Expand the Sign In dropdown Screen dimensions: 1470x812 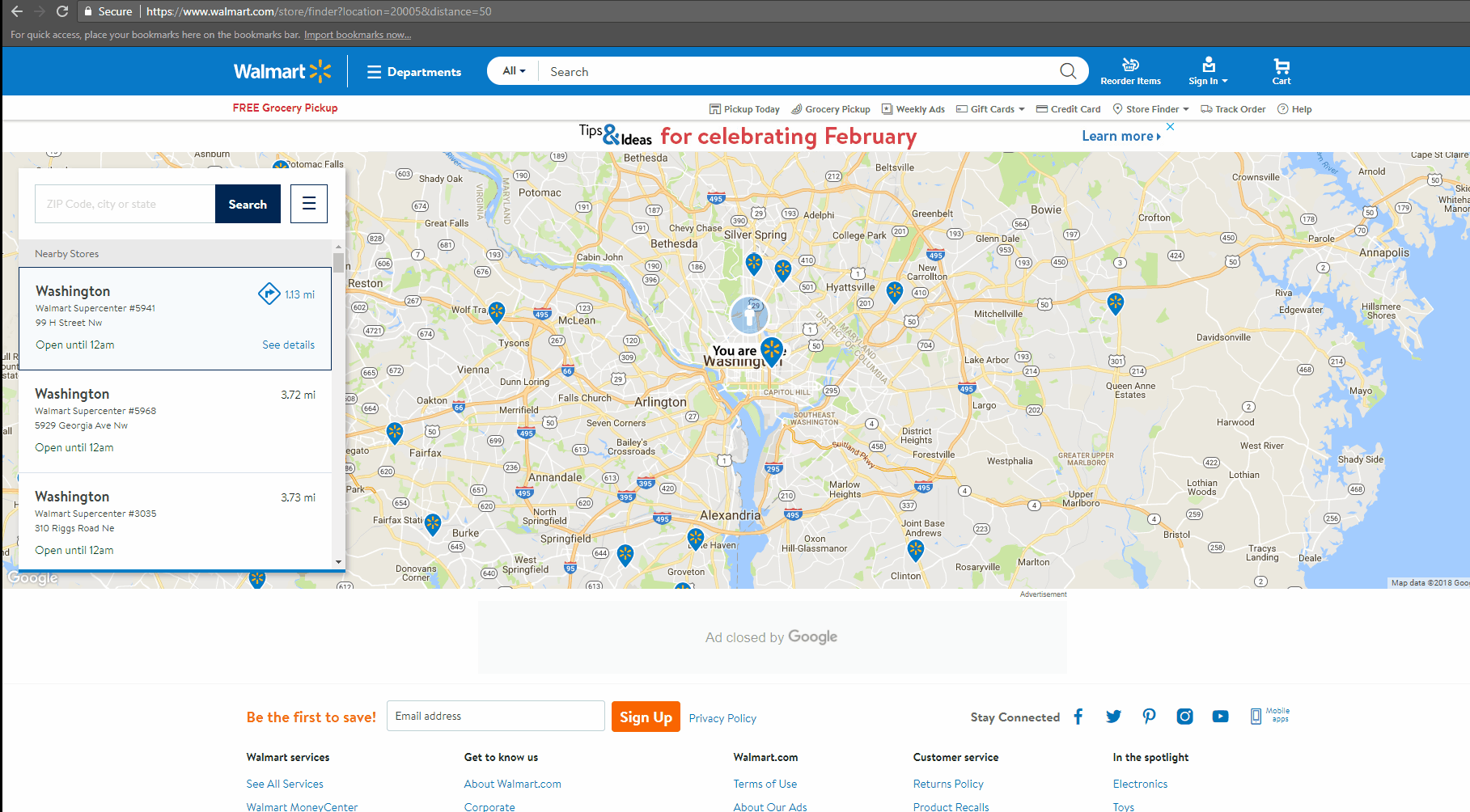(x=1208, y=71)
